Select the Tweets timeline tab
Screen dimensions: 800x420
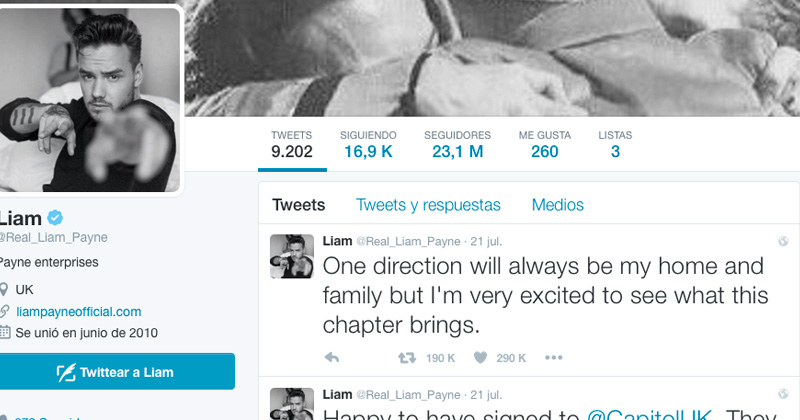tap(298, 205)
